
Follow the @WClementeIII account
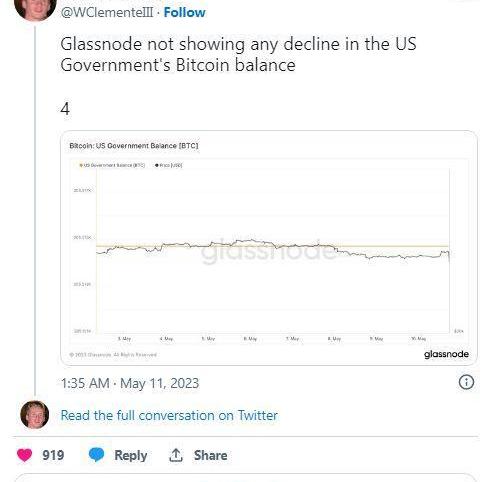184,12
